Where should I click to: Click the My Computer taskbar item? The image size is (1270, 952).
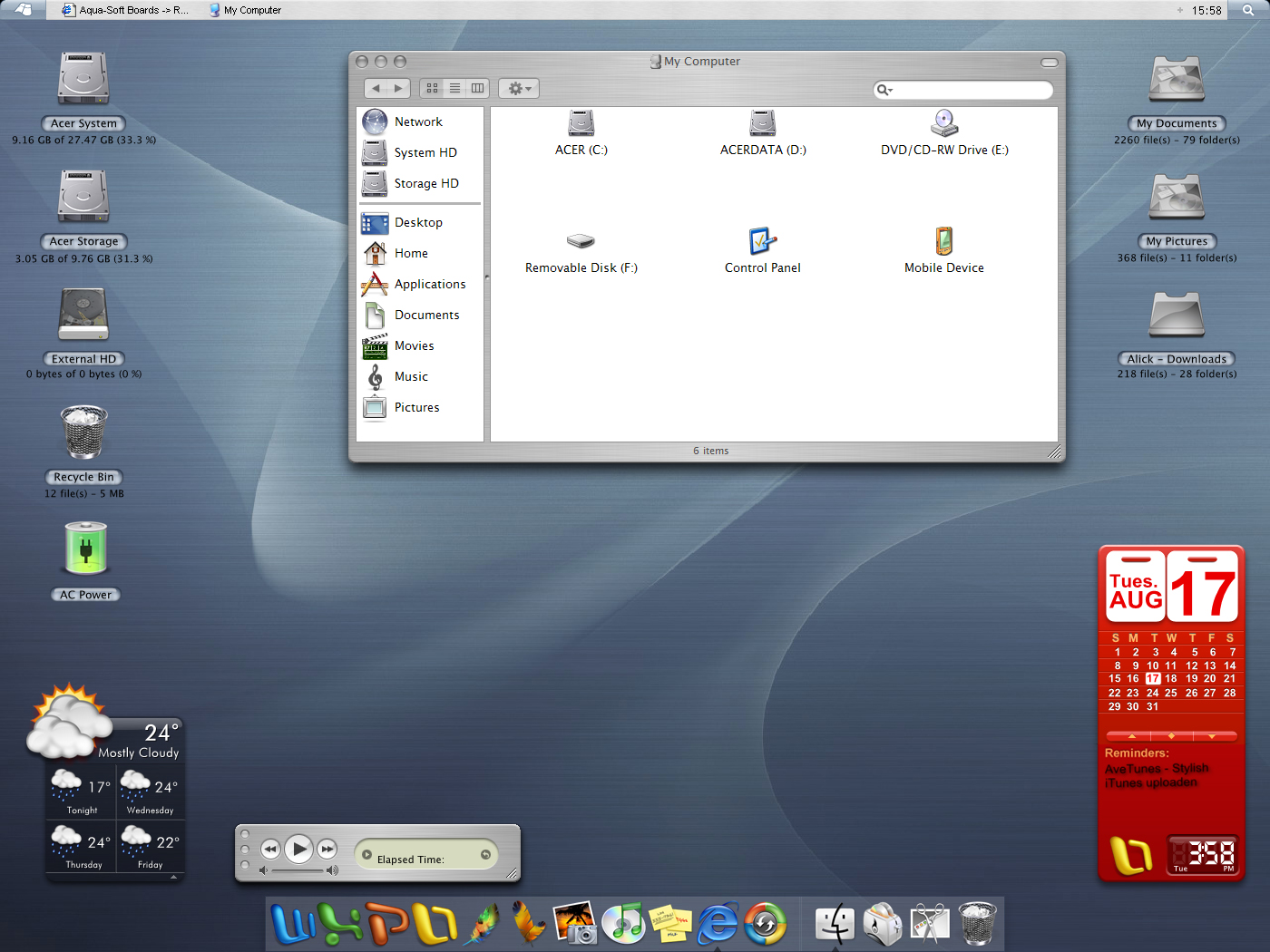[x=245, y=10]
